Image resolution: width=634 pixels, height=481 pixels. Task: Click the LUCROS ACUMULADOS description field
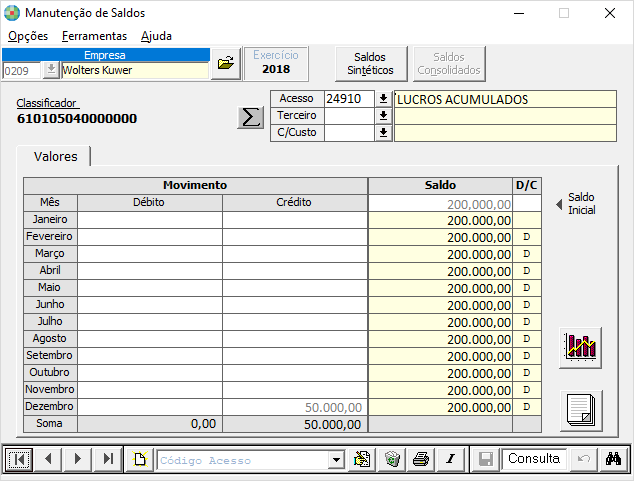[x=505, y=99]
